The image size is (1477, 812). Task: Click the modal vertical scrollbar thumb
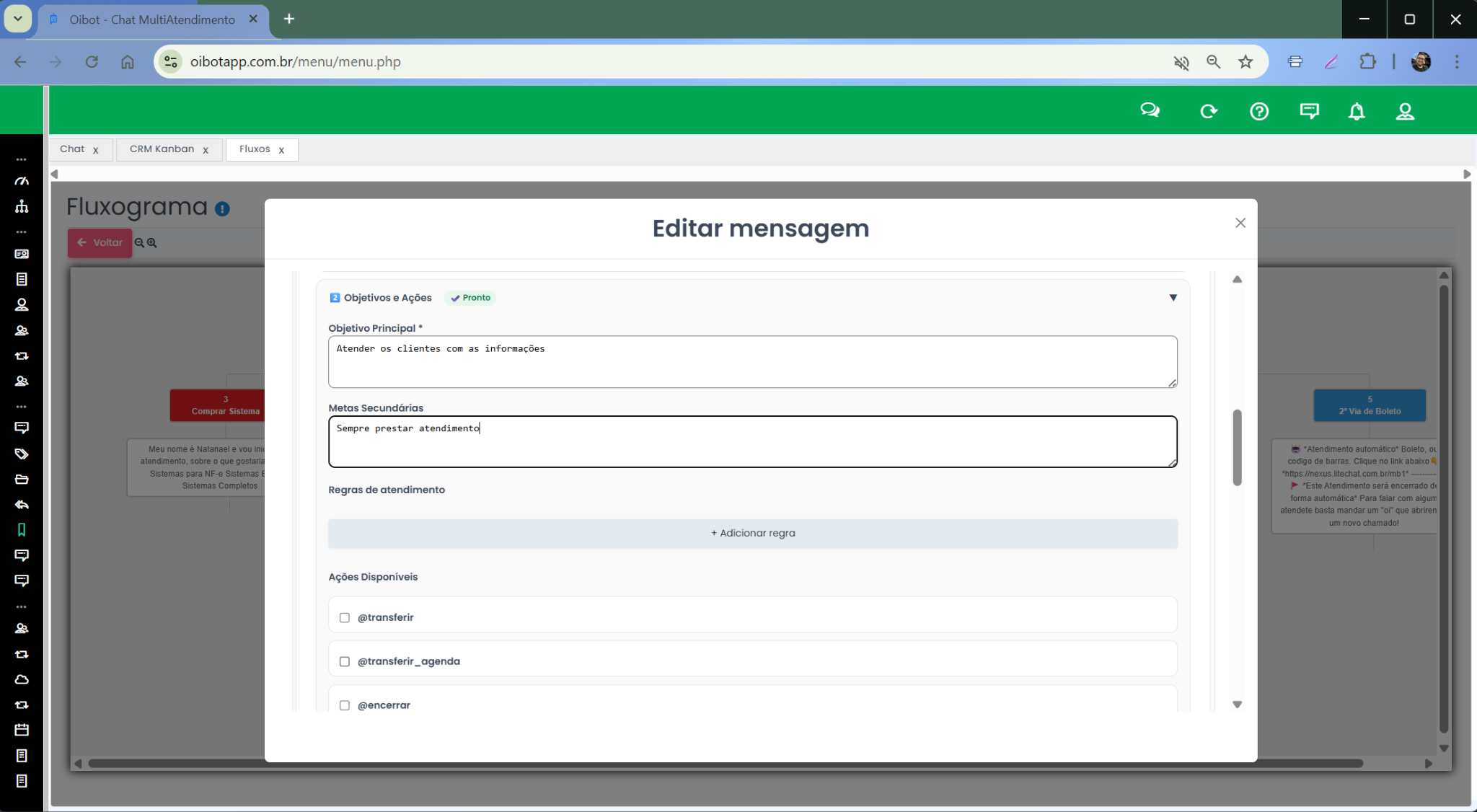(x=1238, y=448)
